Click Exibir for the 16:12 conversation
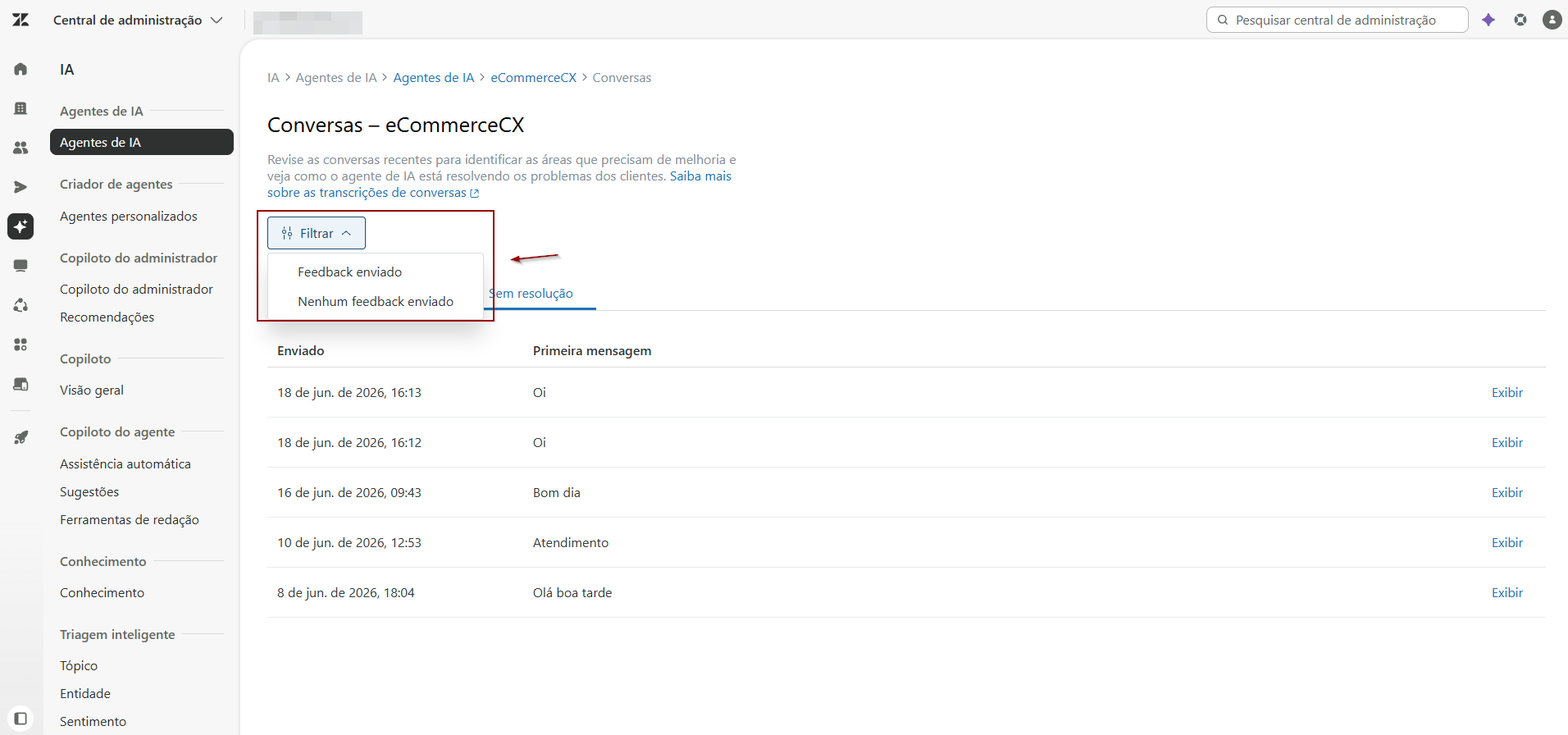1568x735 pixels. pyautogui.click(x=1507, y=442)
